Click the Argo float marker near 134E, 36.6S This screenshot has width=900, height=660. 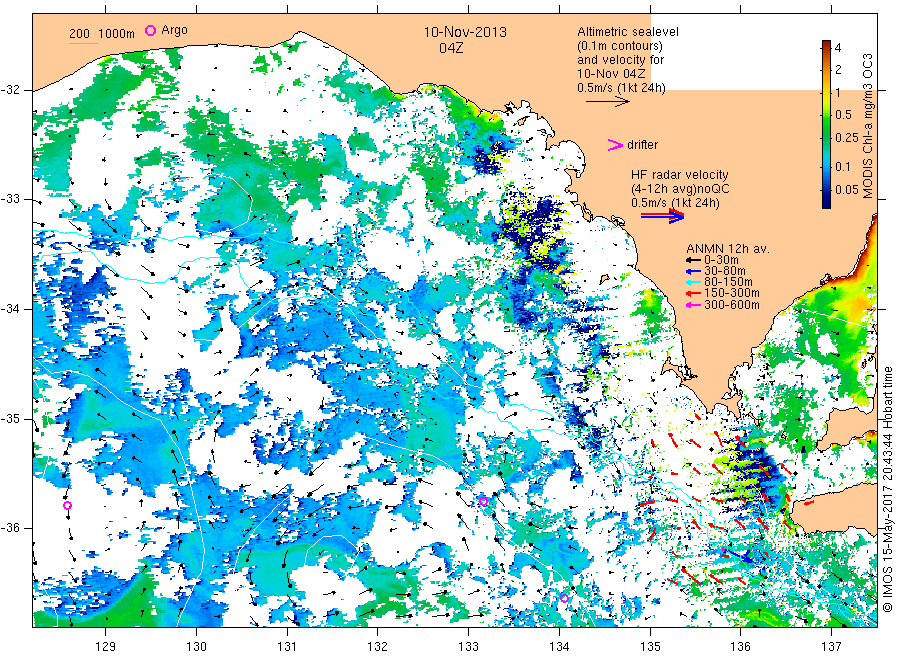[x=564, y=599]
